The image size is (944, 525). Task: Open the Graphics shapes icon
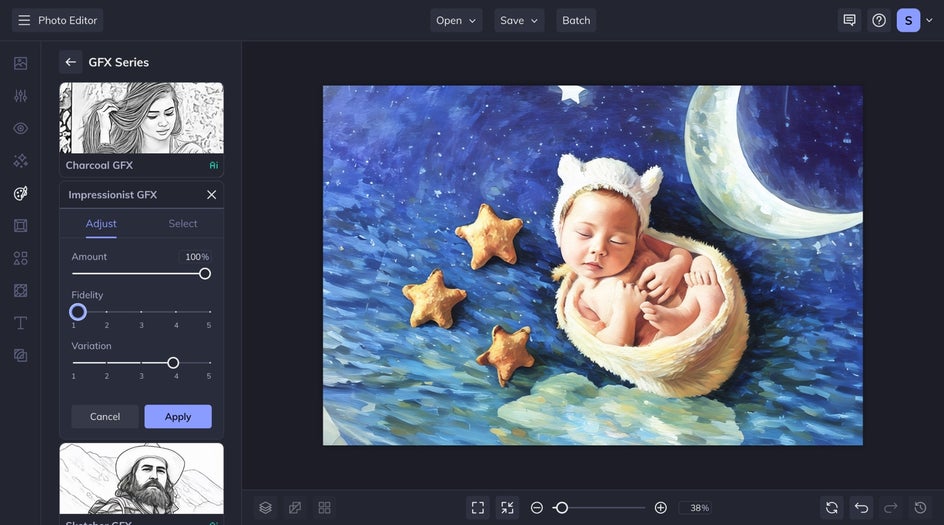pyautogui.click(x=20, y=258)
